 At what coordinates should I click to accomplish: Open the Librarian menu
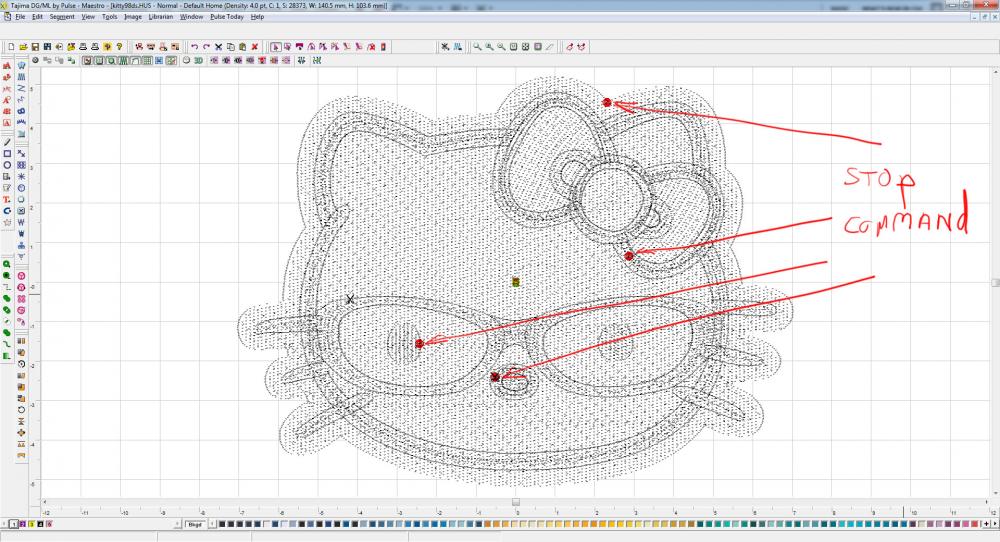pyautogui.click(x=161, y=17)
